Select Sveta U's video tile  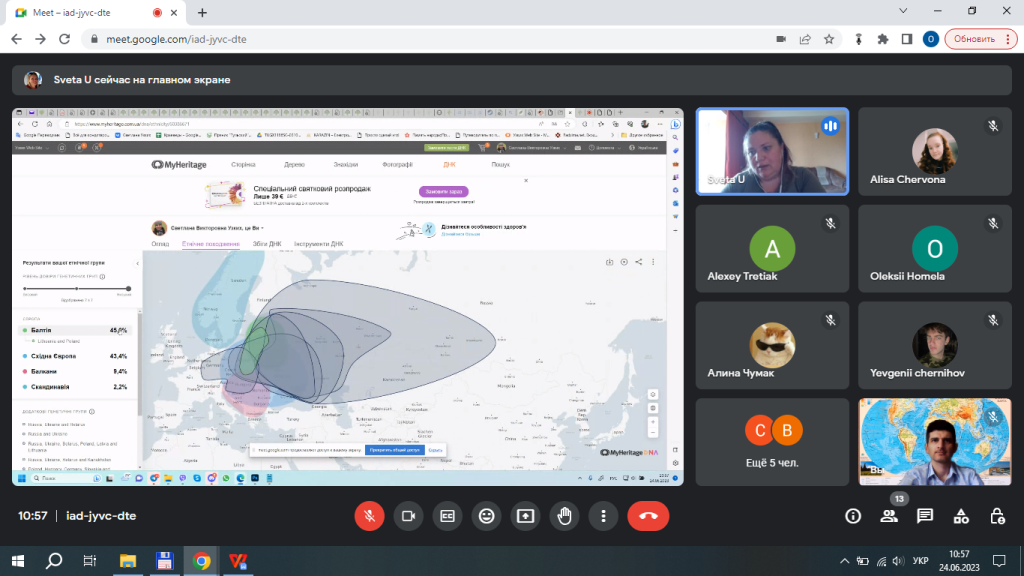coord(773,152)
